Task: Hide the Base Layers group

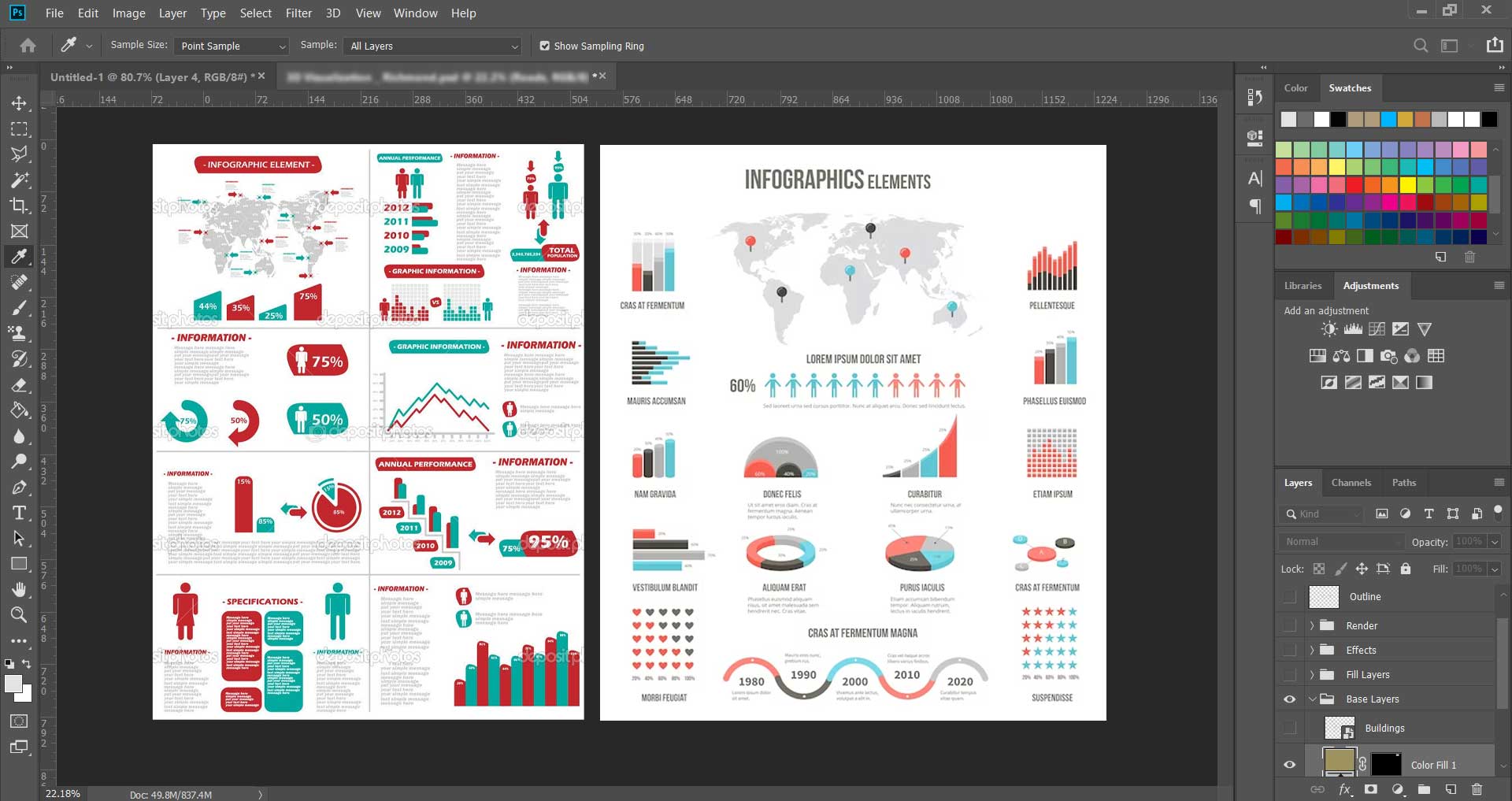Action: (x=1289, y=699)
